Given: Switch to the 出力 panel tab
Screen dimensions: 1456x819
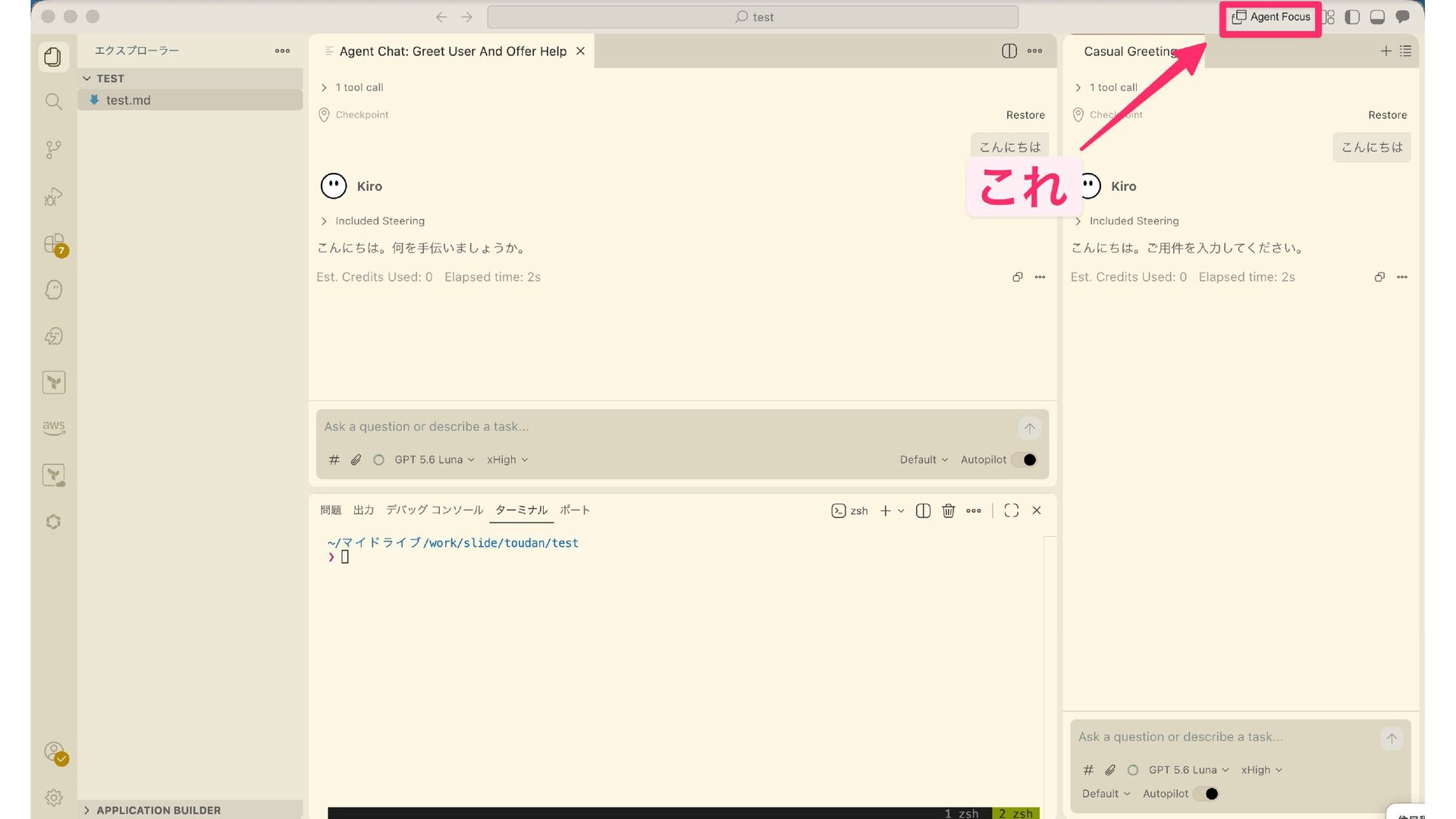Looking at the screenshot, I should point(364,510).
